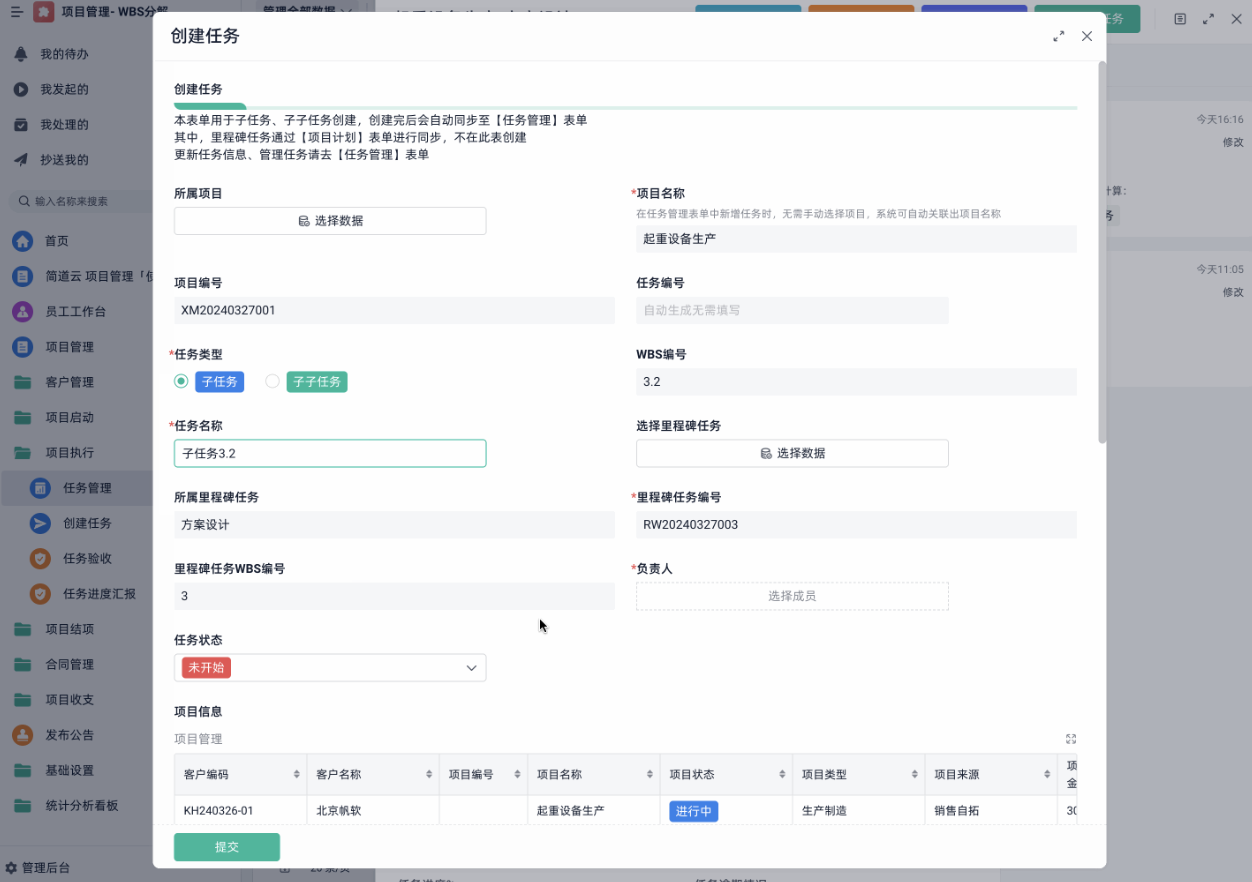Click the 首页 home icon
This screenshot has height=882, width=1252.
[22, 241]
